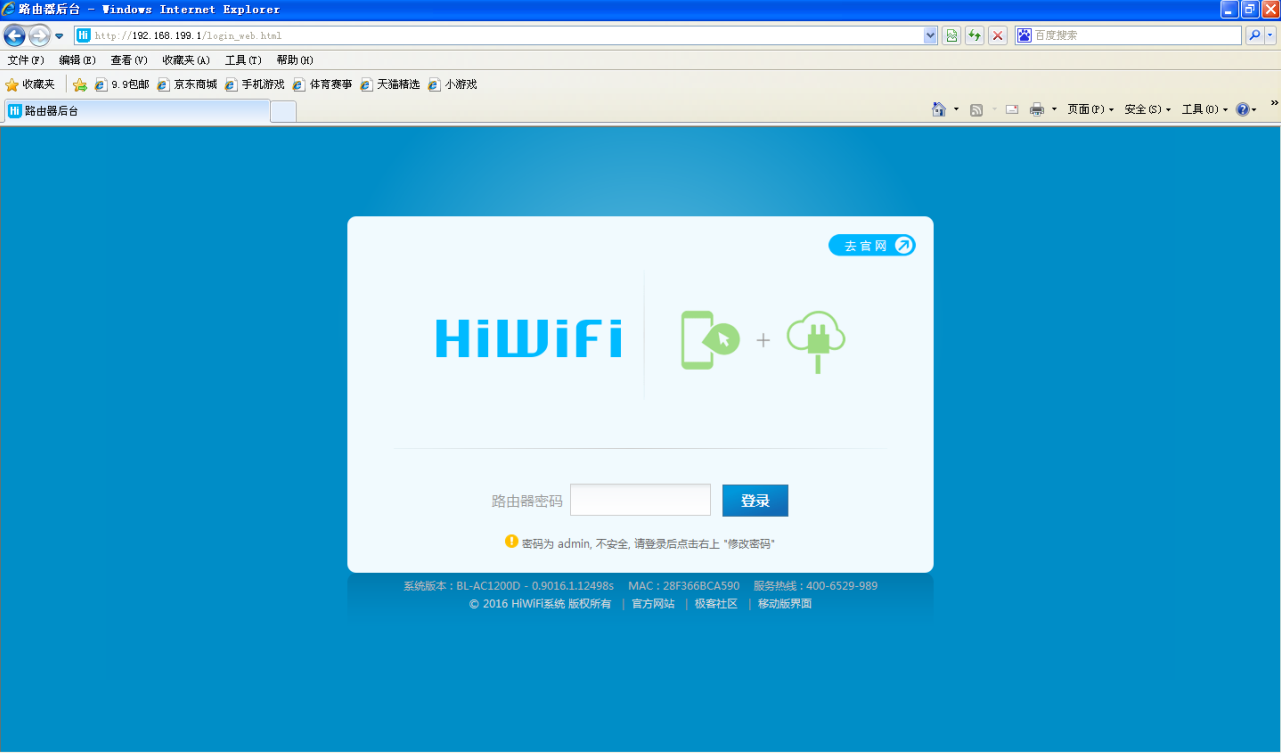
Task: Click the router password input field
Action: (x=640, y=499)
